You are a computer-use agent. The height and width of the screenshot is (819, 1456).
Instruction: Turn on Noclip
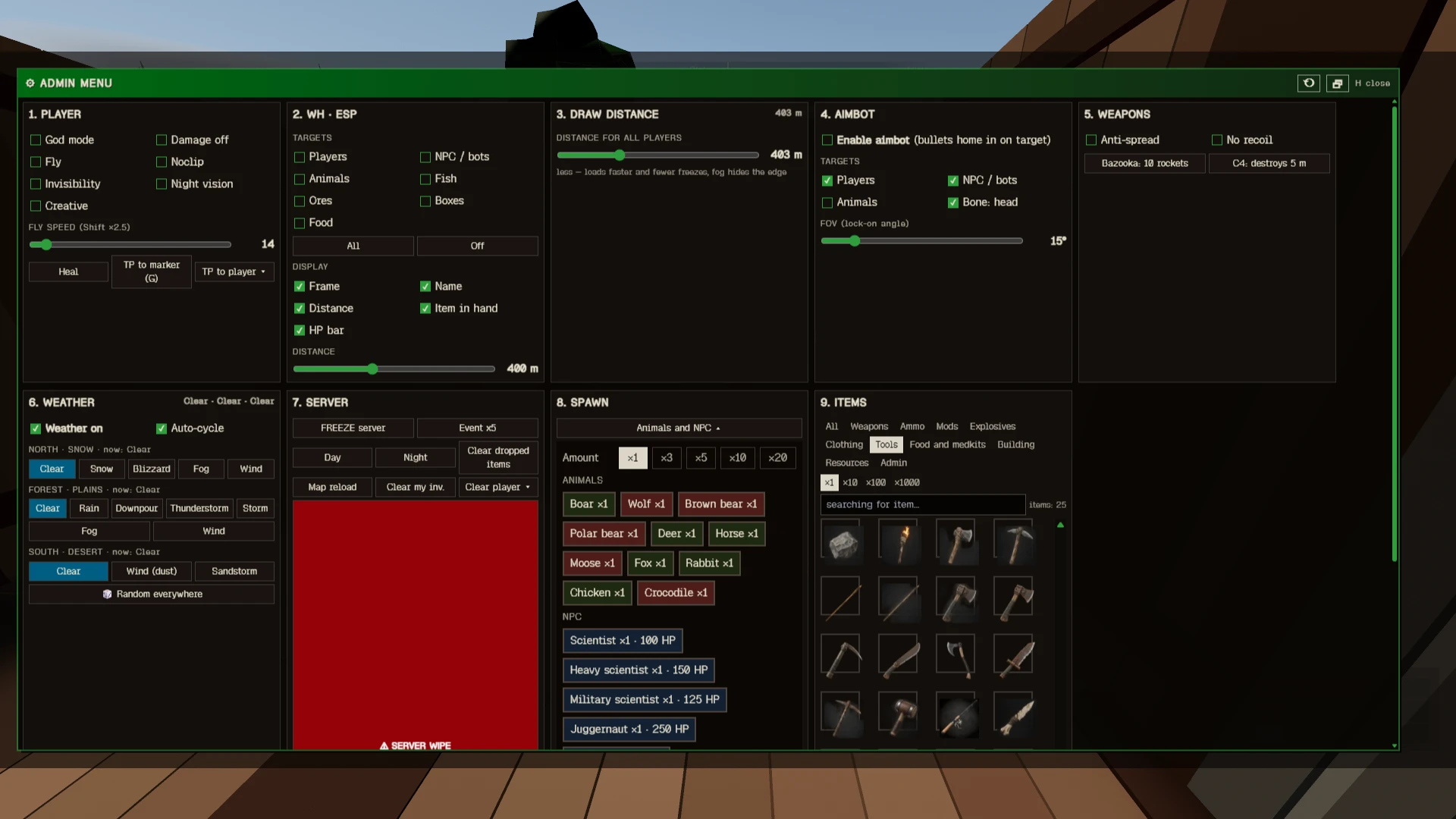coord(162,162)
